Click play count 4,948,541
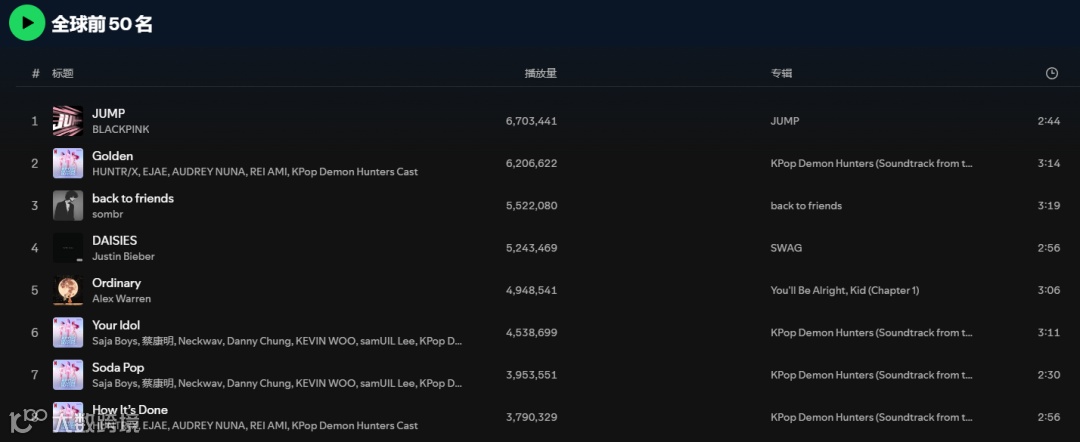 [x=531, y=291]
